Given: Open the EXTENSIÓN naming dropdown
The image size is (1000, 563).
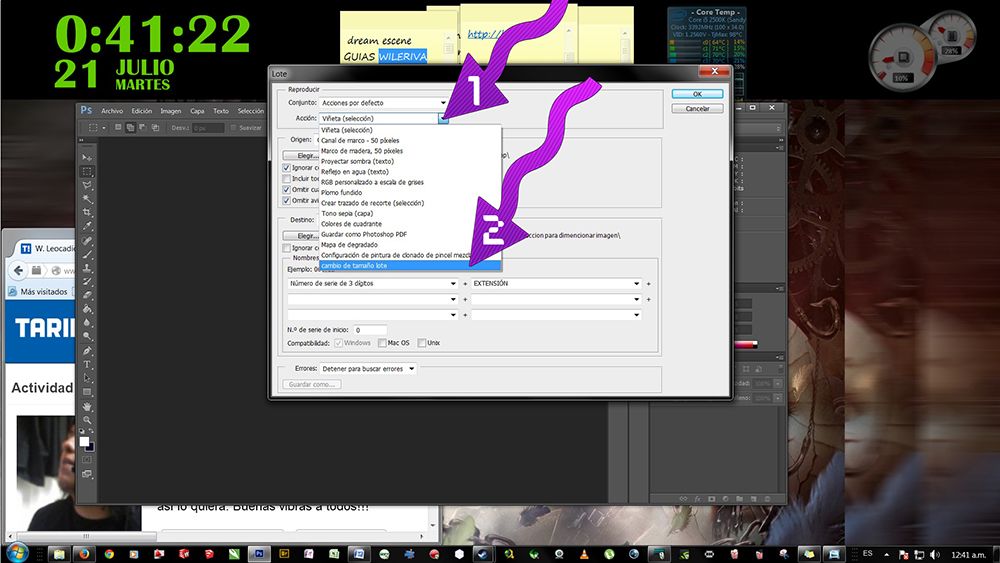Looking at the screenshot, I should click(555, 283).
